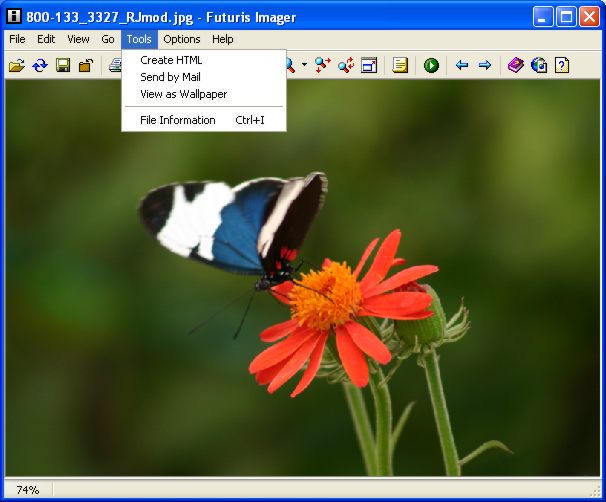This screenshot has width=606, height=502.
Task: Click the Open file folder icon
Action: [17, 65]
